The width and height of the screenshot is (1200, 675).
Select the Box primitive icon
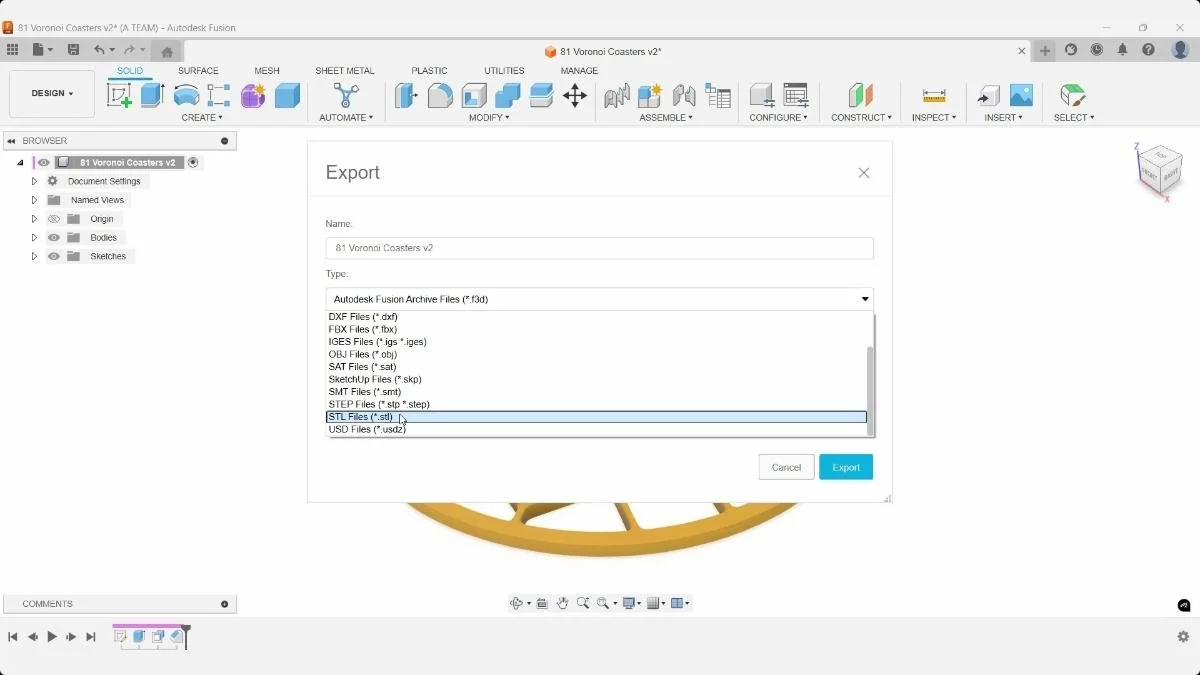point(287,95)
